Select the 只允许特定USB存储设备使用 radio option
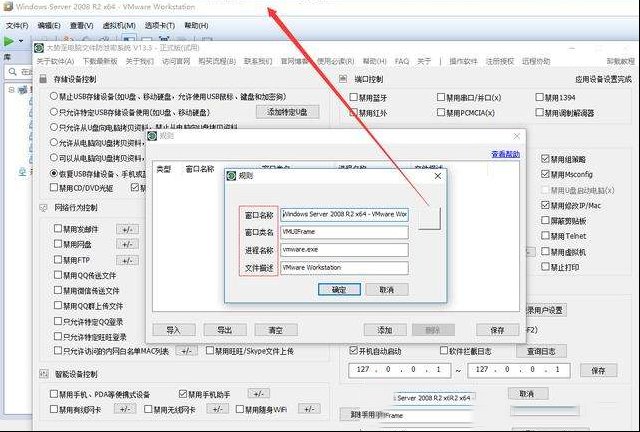Screen dimensions: 640x432 click(53, 111)
